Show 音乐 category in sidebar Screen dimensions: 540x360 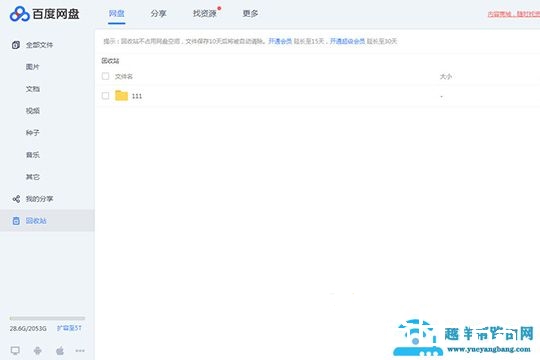(x=33, y=155)
